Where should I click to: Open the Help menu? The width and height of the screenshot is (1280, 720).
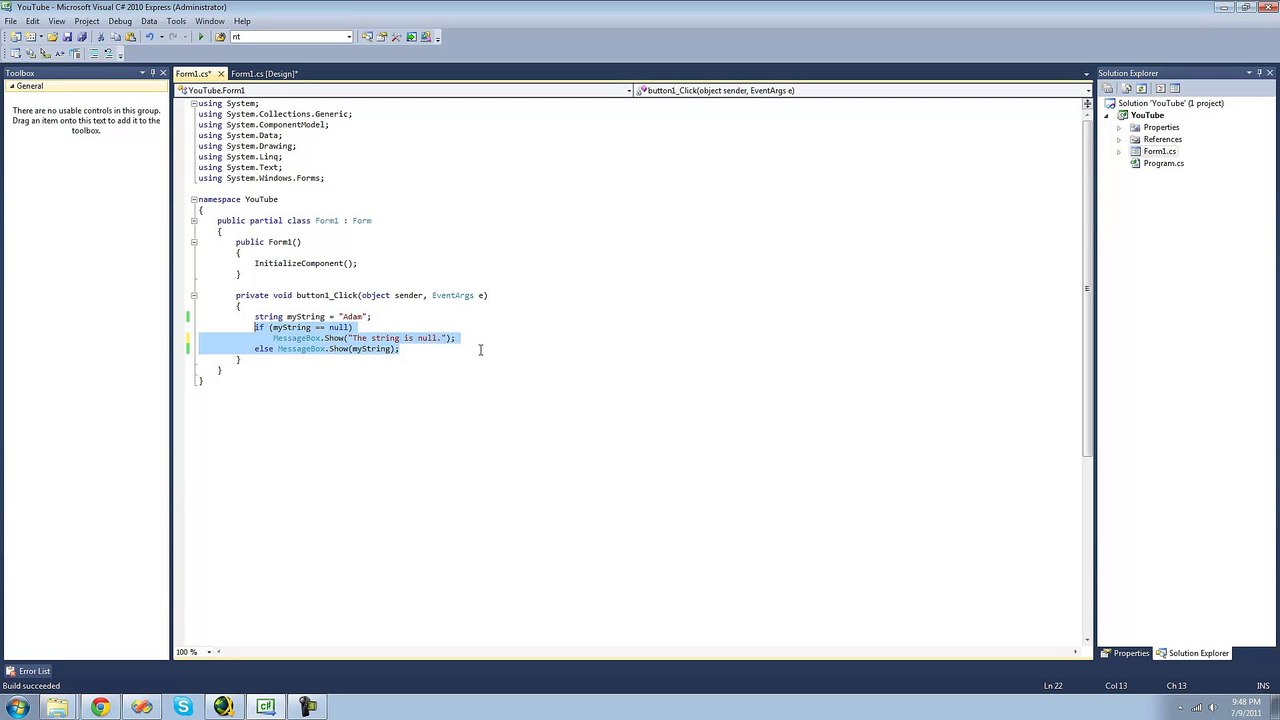point(242,21)
